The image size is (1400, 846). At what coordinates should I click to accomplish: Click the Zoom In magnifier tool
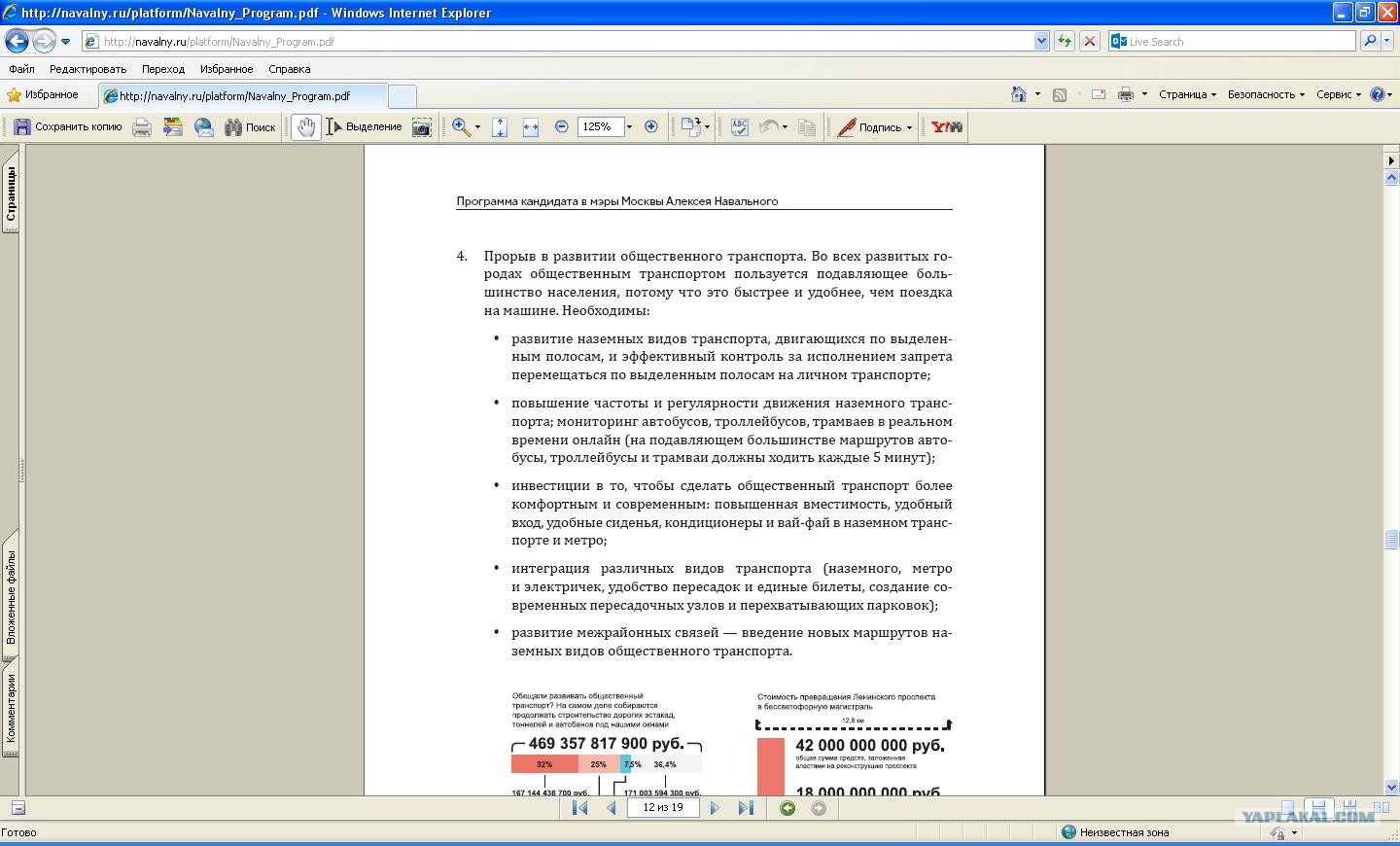pos(461,126)
